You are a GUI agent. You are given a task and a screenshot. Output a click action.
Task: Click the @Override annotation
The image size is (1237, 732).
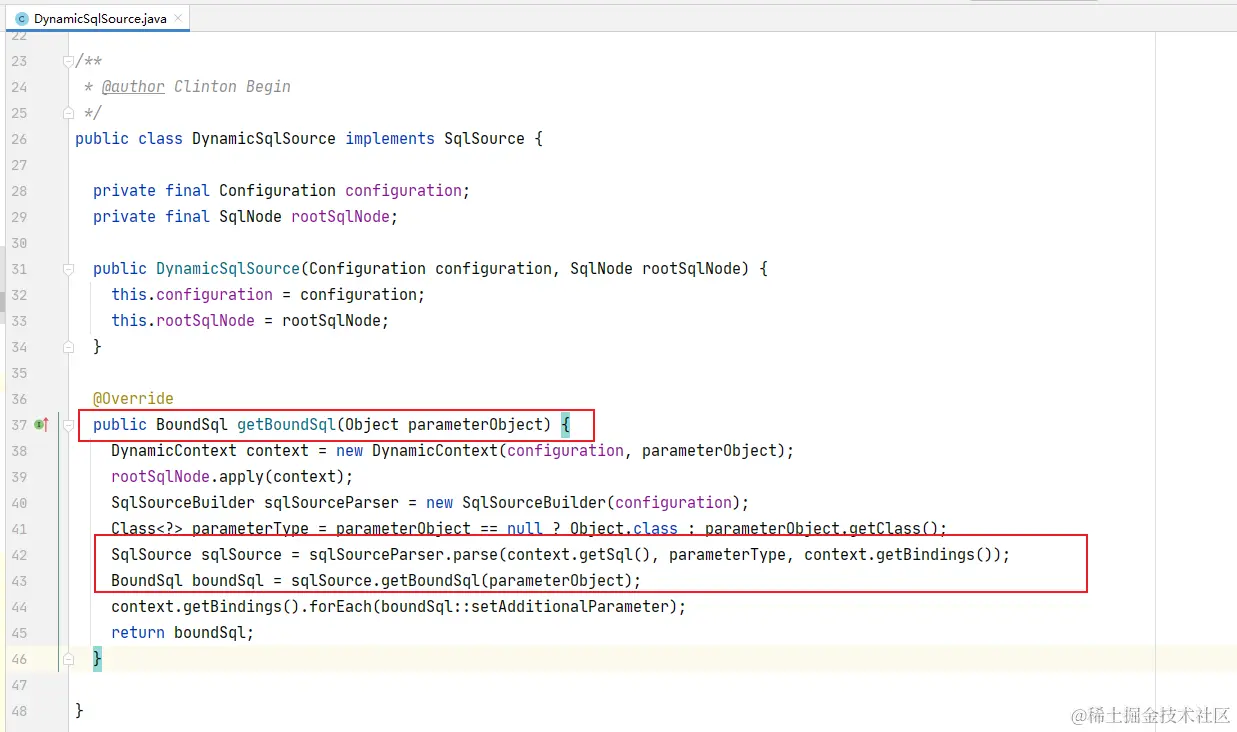click(x=133, y=399)
